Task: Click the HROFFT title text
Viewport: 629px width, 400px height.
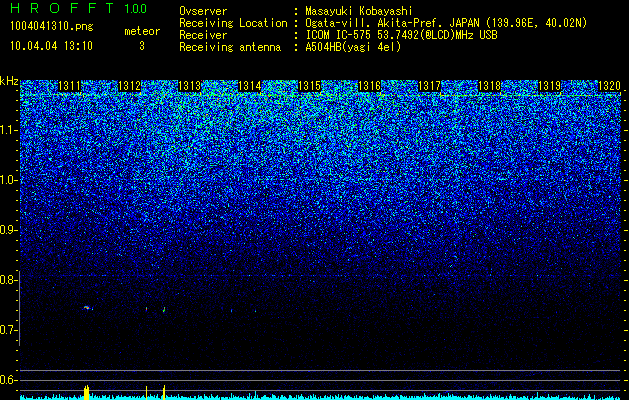Action: pos(62,8)
